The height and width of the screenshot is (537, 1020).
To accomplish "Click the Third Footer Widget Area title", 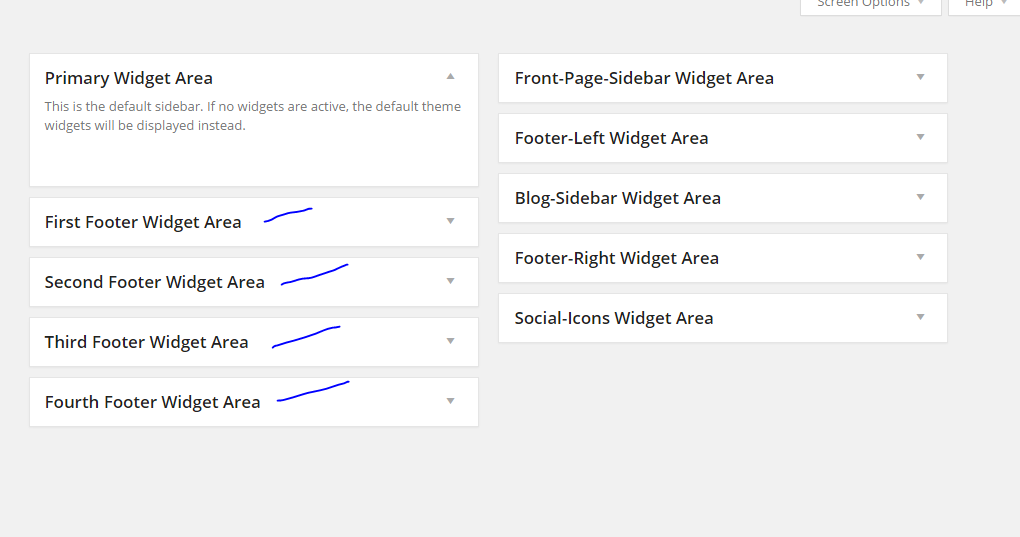I will pos(146,342).
